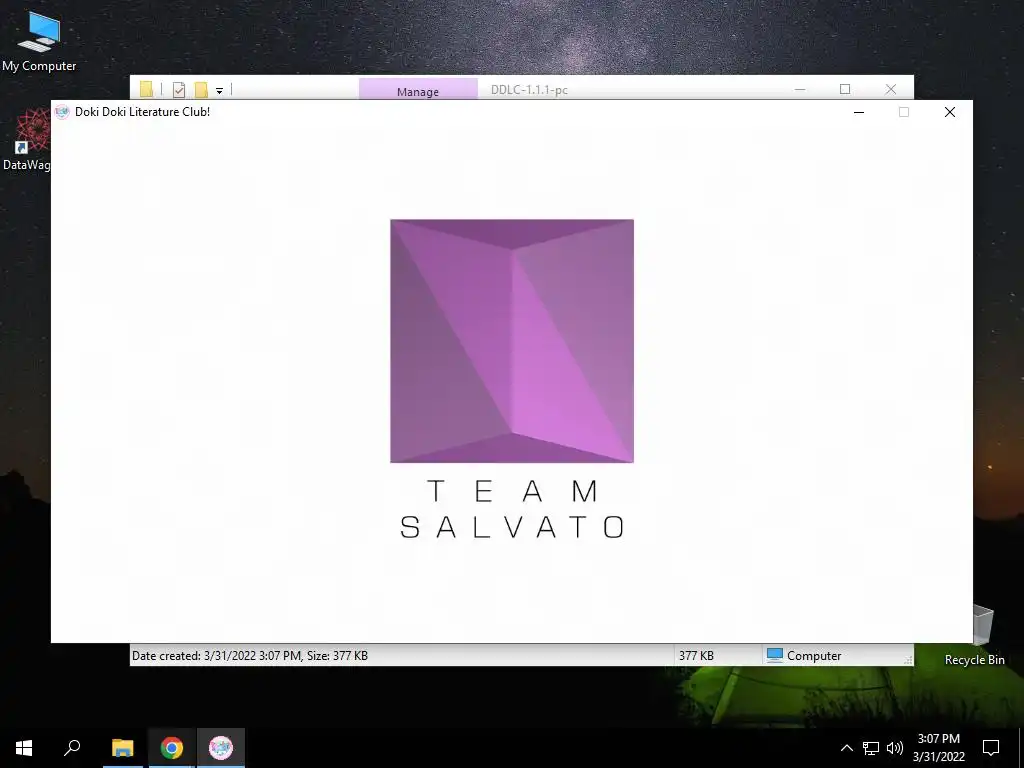
Task: Open network status tray icon
Action: tap(871, 748)
